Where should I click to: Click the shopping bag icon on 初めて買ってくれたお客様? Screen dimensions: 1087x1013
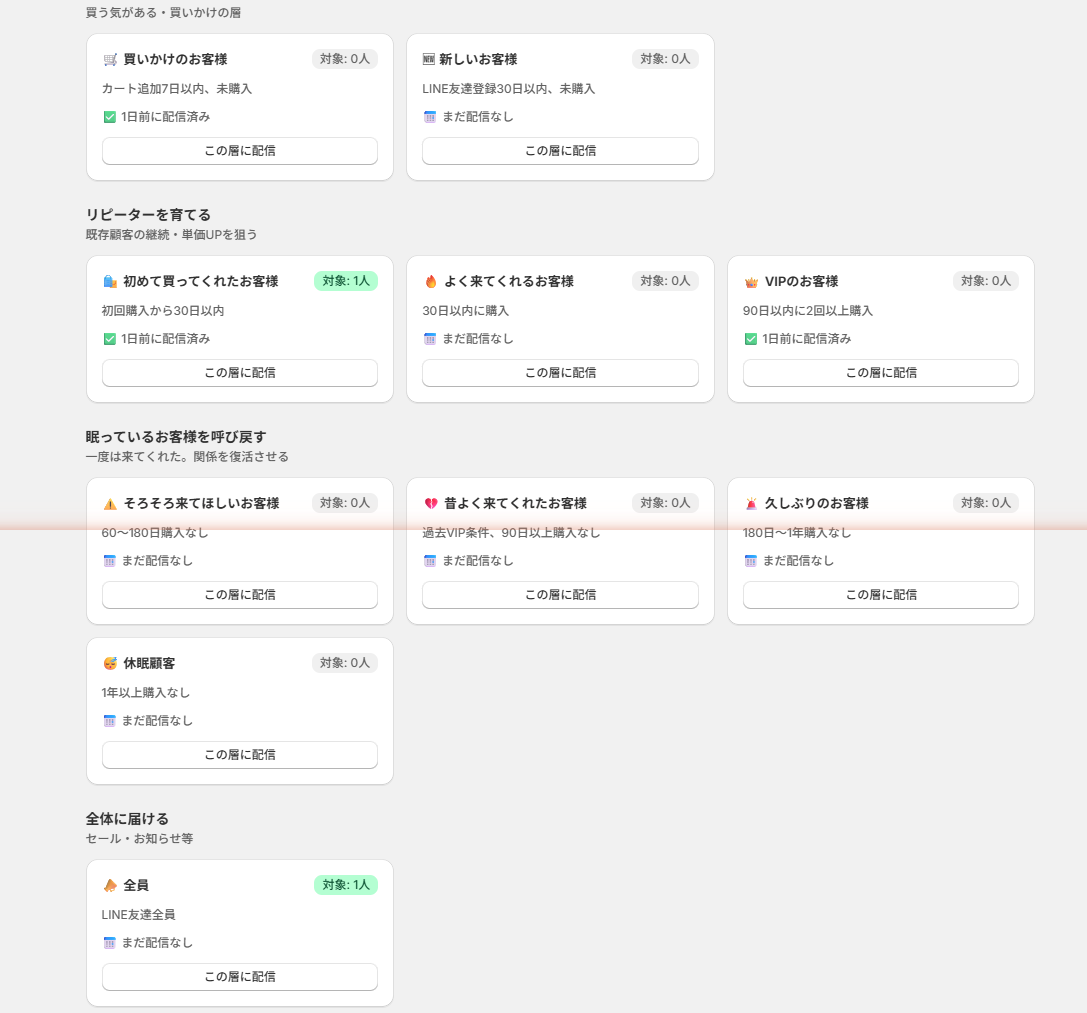pos(110,282)
